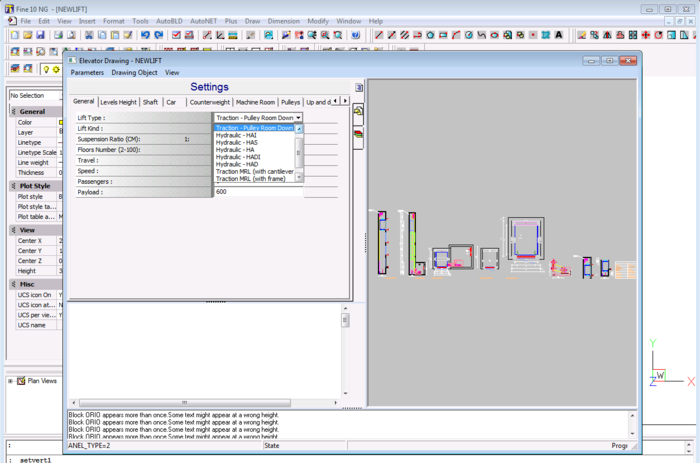Click the New file icon in toolbar
The height and width of the screenshot is (463, 700).
(x=14, y=35)
